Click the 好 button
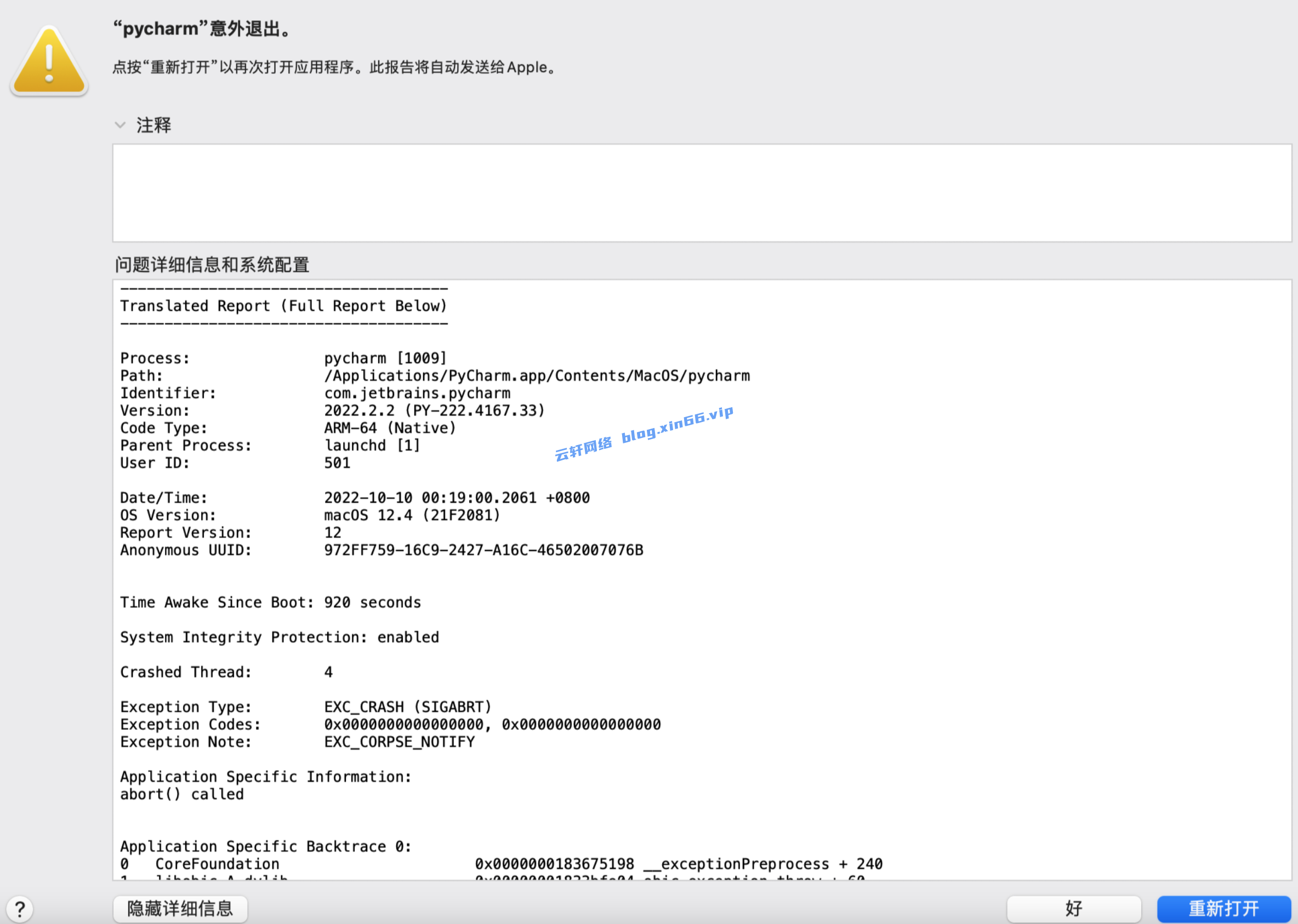Image resolution: width=1298 pixels, height=924 pixels. pyautogui.click(x=1074, y=909)
